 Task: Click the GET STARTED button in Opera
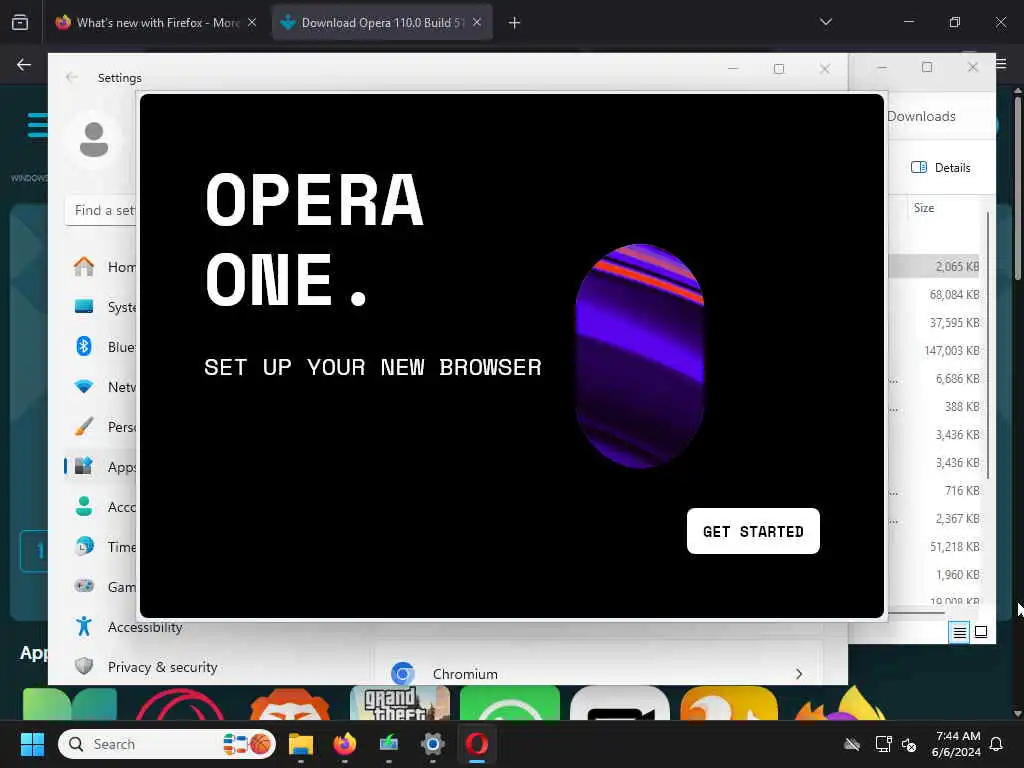pyautogui.click(x=753, y=531)
